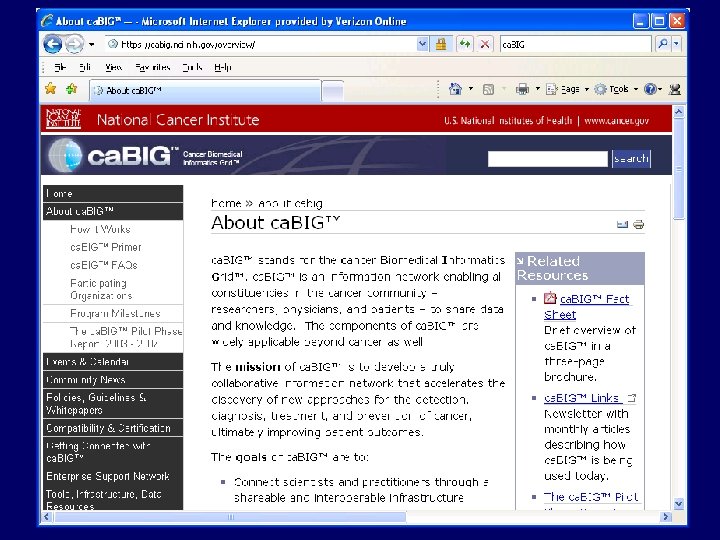The height and width of the screenshot is (540, 720).
Task: Click the Home breadcrumb link
Action: click(226, 203)
